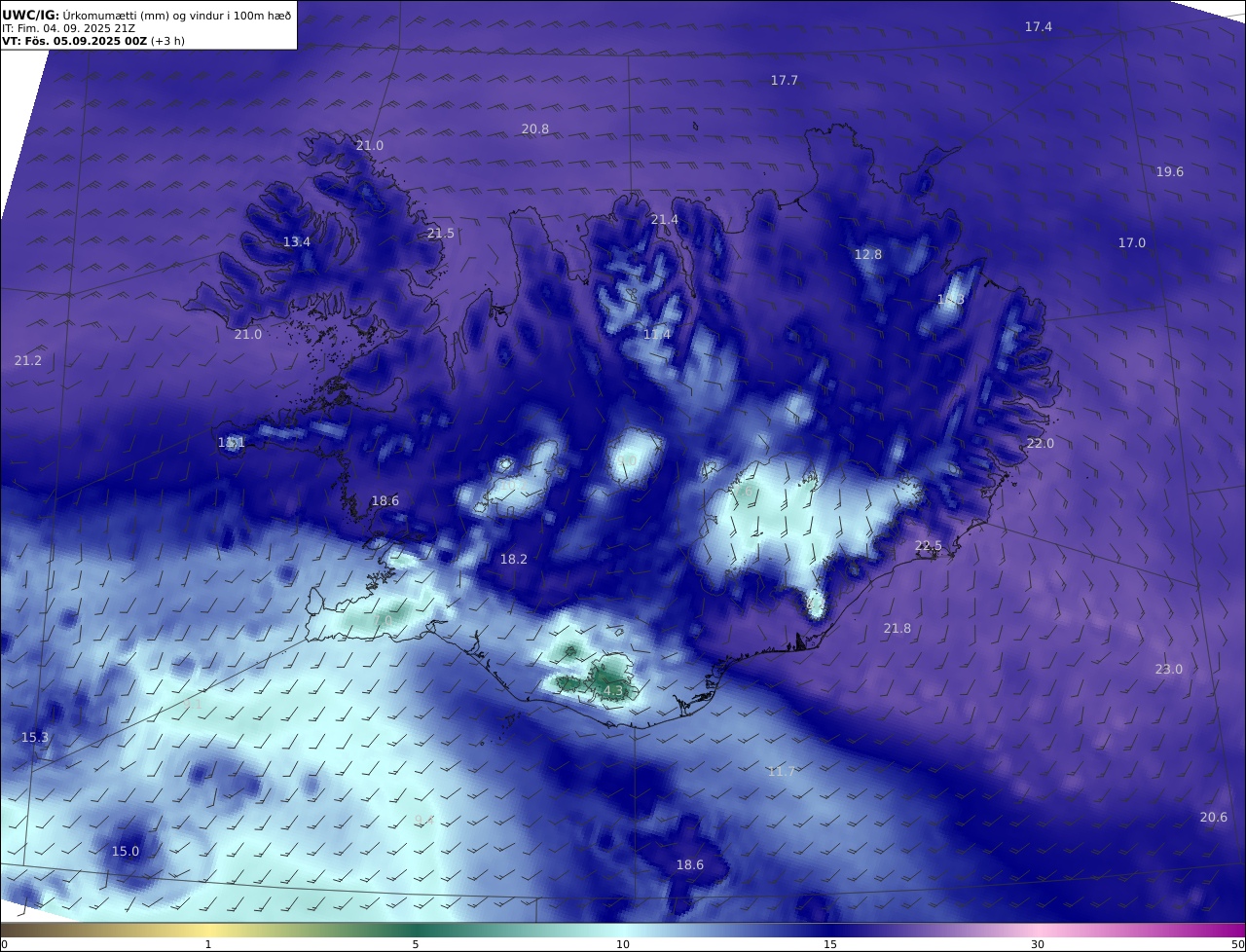1246x952 pixels.
Task: Click the title 'UWC/IG: Úrkomumætti (mm) og vindur'
Action: (x=146, y=15)
